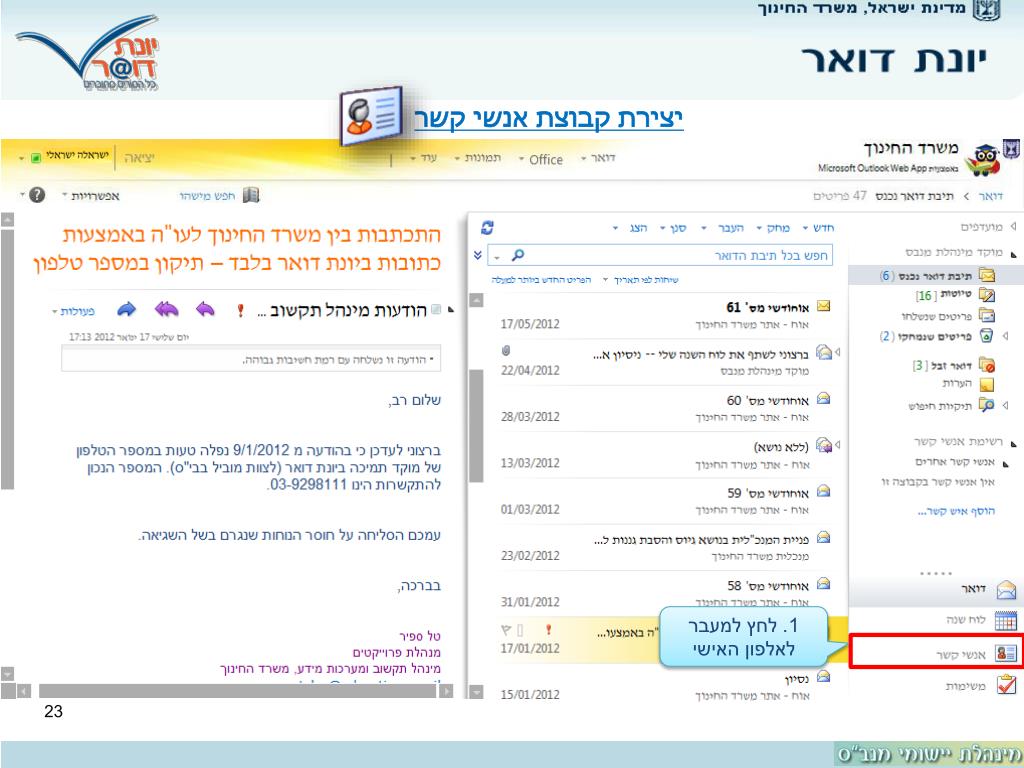Click envelope icon of אוחודשי מס' 60
This screenshot has width=1024, height=768.
coord(824,398)
